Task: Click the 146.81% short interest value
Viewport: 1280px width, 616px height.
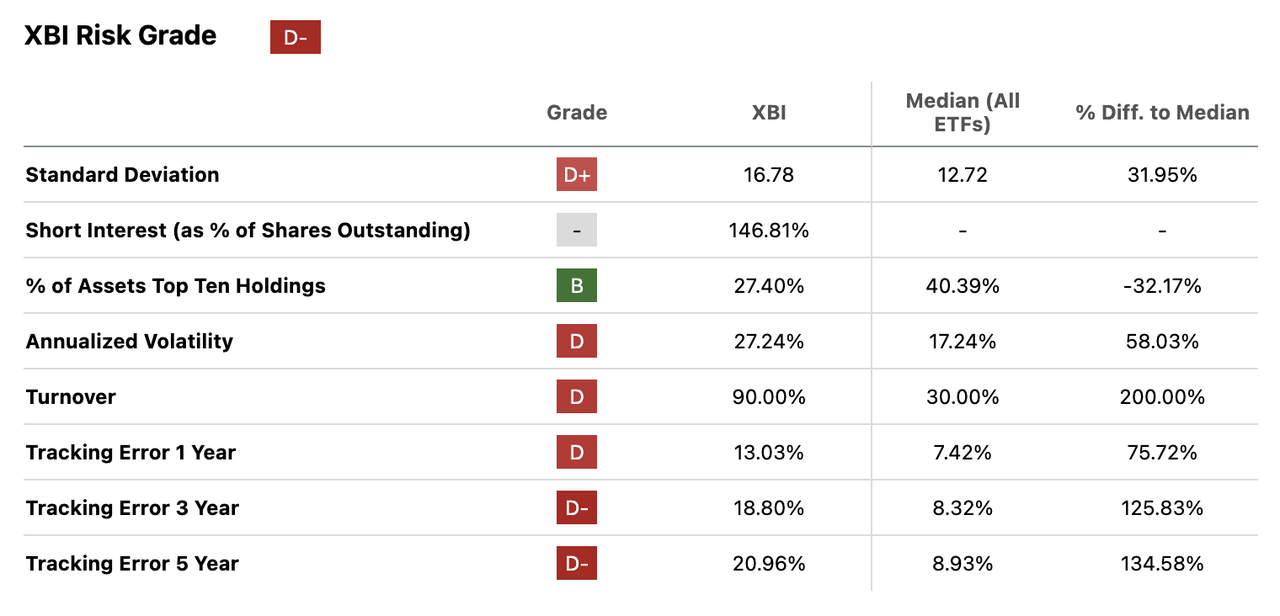Action: pyautogui.click(x=769, y=231)
